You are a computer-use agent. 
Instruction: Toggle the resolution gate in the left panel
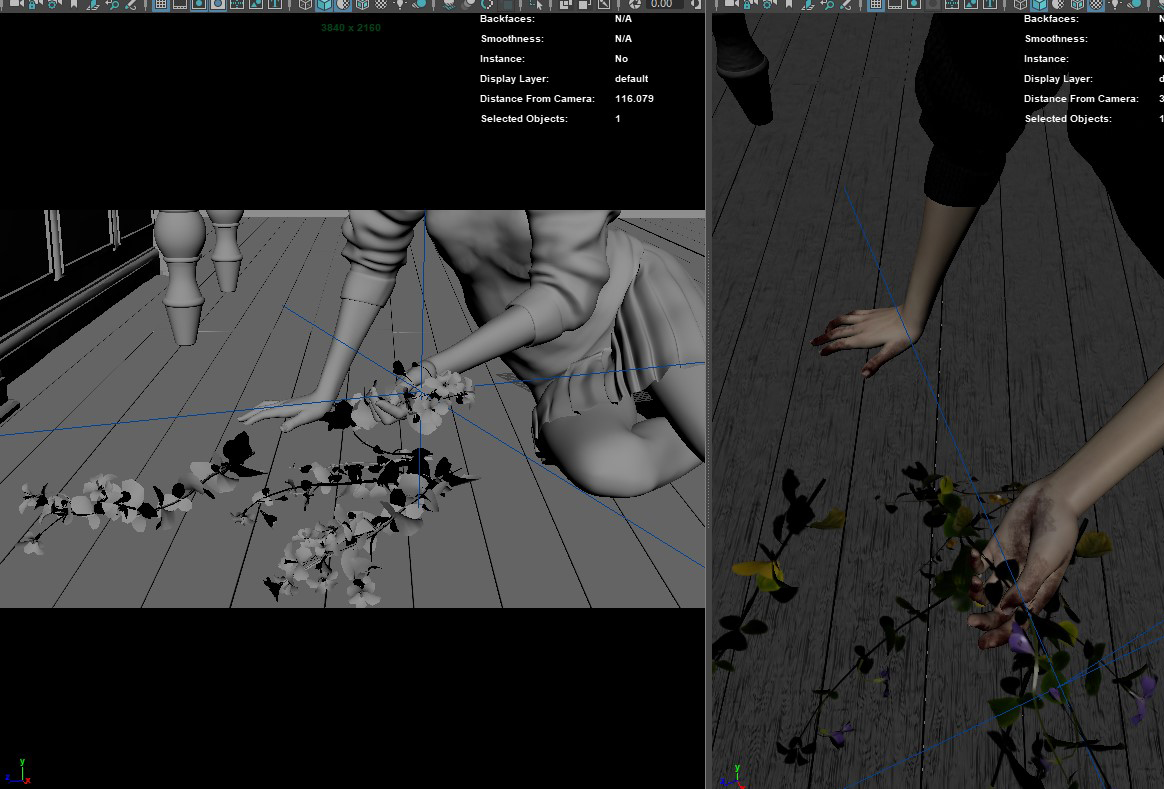pos(198,5)
